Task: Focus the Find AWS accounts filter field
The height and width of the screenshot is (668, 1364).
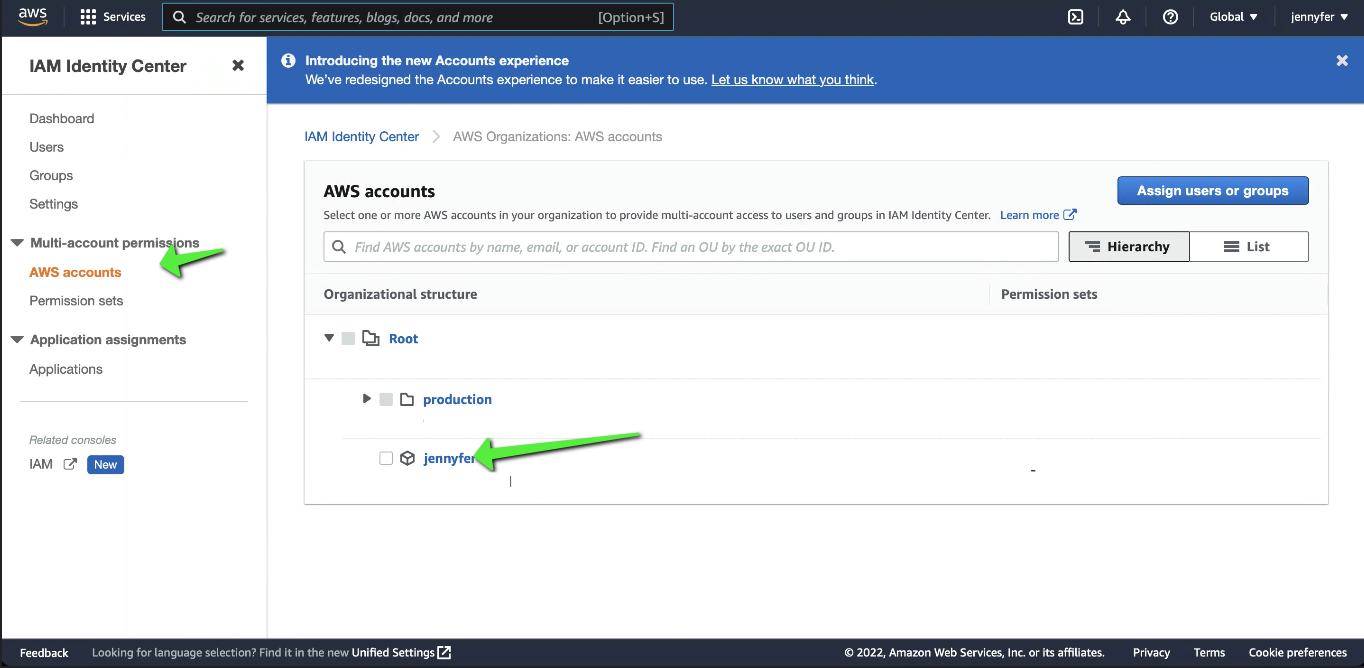Action: 691,247
